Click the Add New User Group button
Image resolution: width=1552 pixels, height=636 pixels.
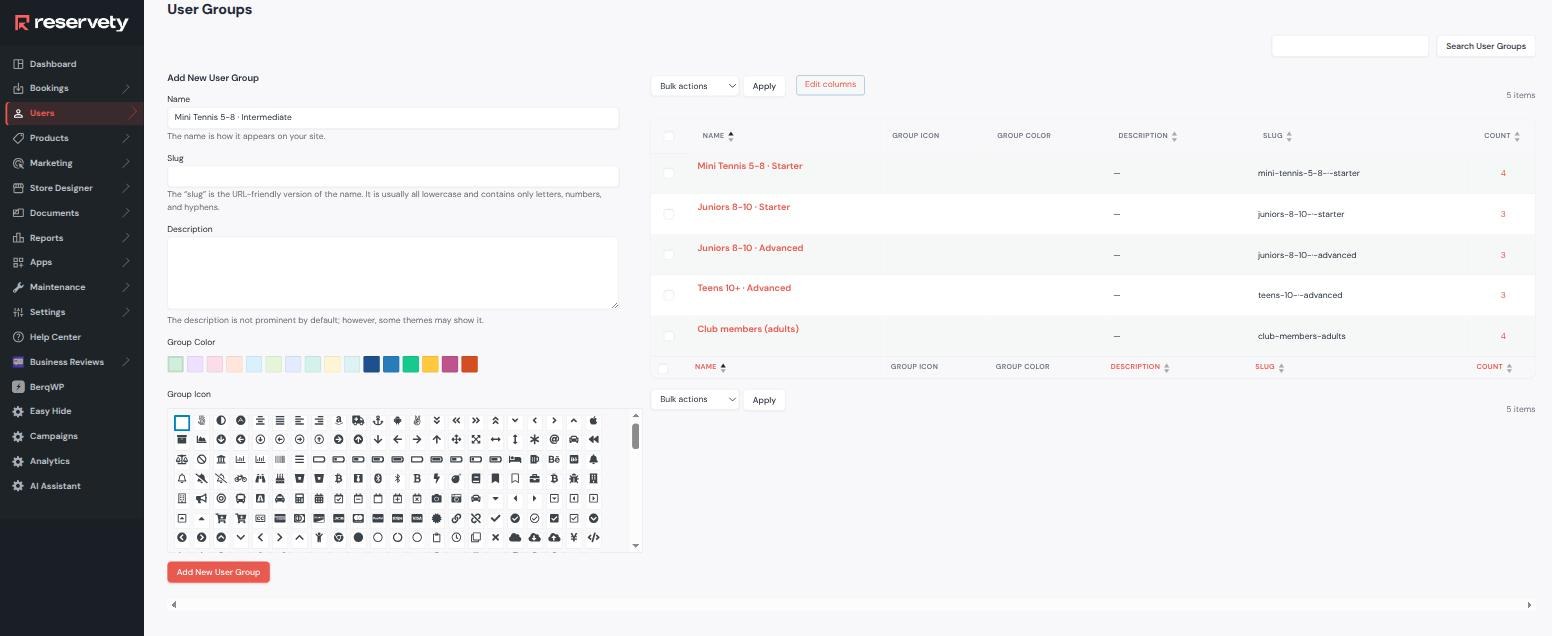(218, 572)
